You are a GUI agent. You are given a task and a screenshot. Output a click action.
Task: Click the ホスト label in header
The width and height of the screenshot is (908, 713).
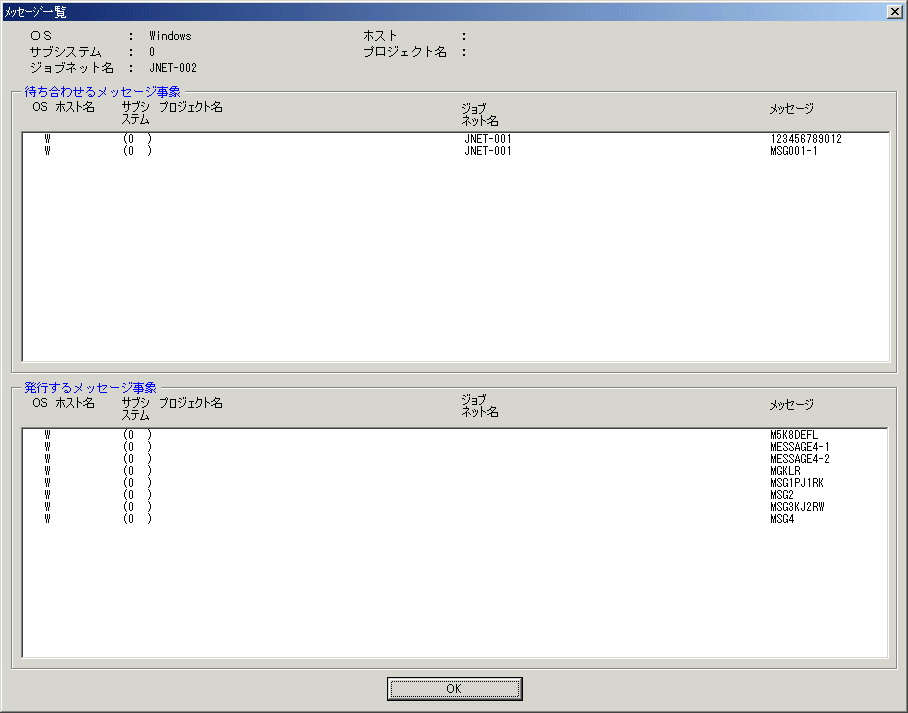click(x=380, y=36)
